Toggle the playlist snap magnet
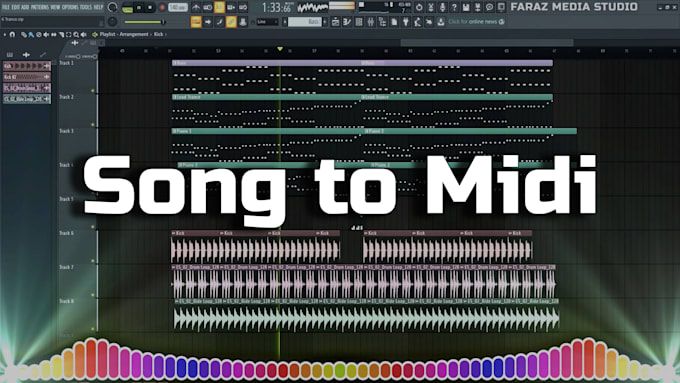Image resolution: width=680 pixels, height=383 pixels. [x=12, y=34]
